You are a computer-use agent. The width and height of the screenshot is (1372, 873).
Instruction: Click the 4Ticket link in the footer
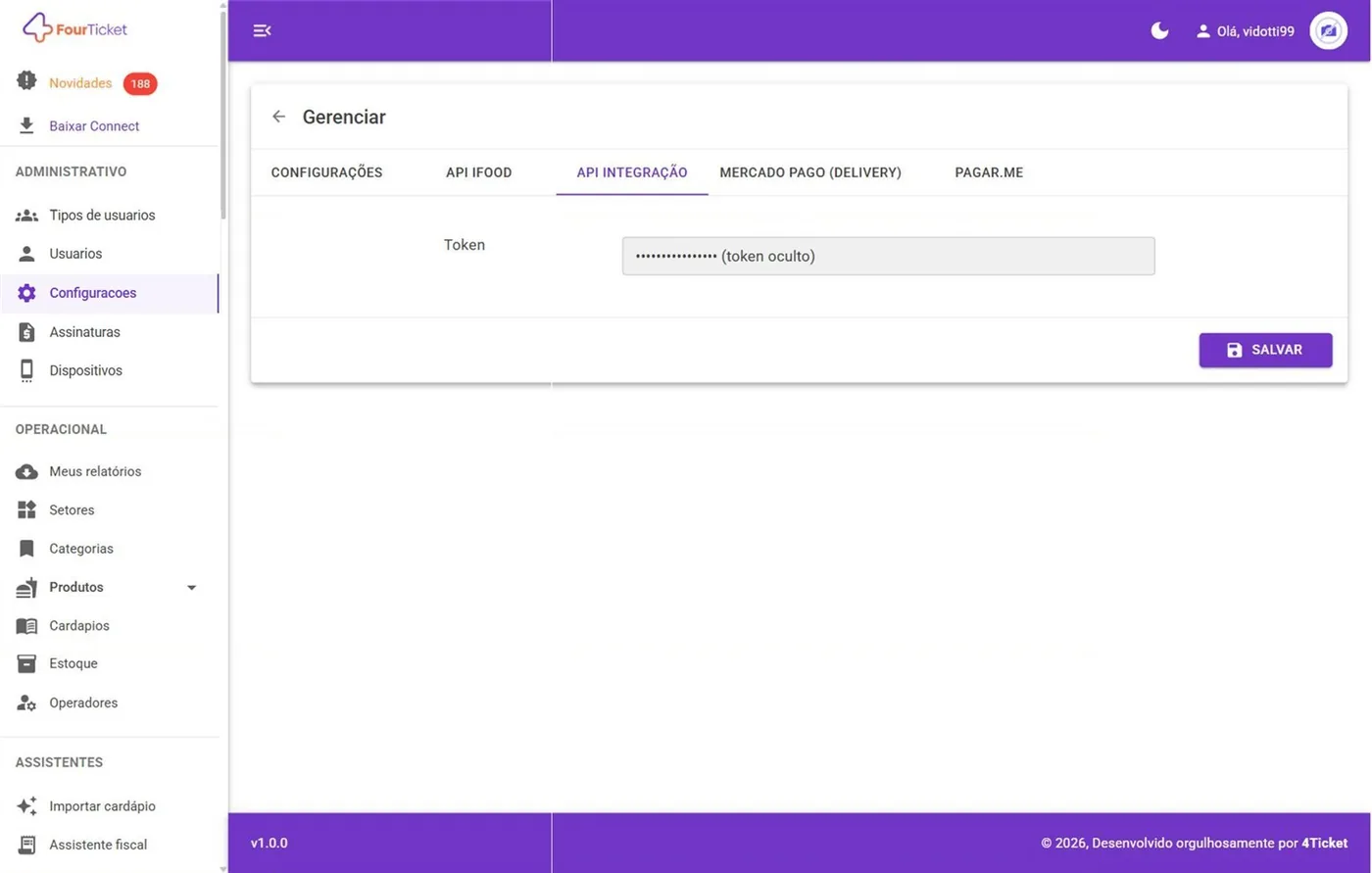1324,843
